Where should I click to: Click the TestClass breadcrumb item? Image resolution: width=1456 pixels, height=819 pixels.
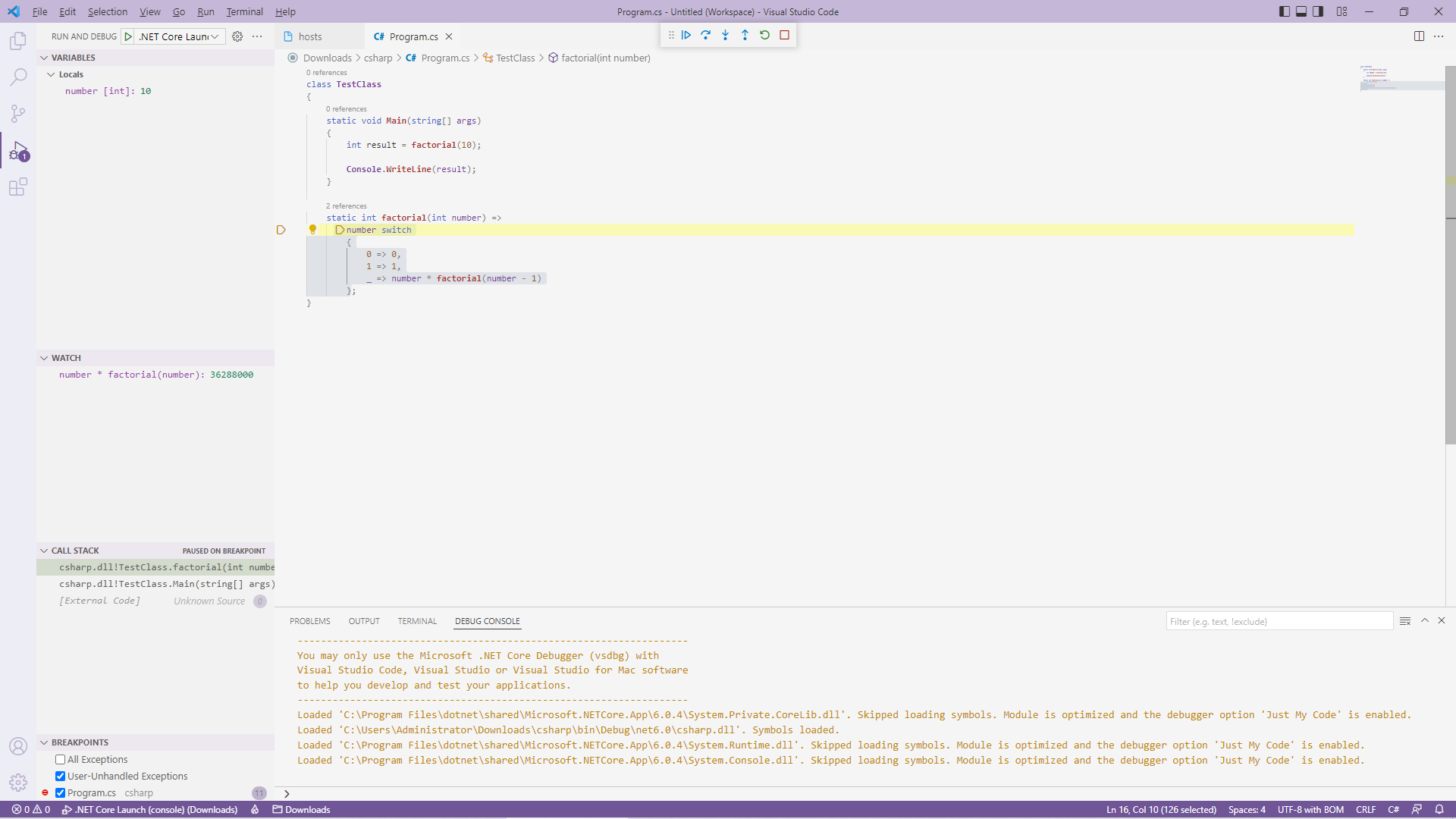[x=515, y=58]
